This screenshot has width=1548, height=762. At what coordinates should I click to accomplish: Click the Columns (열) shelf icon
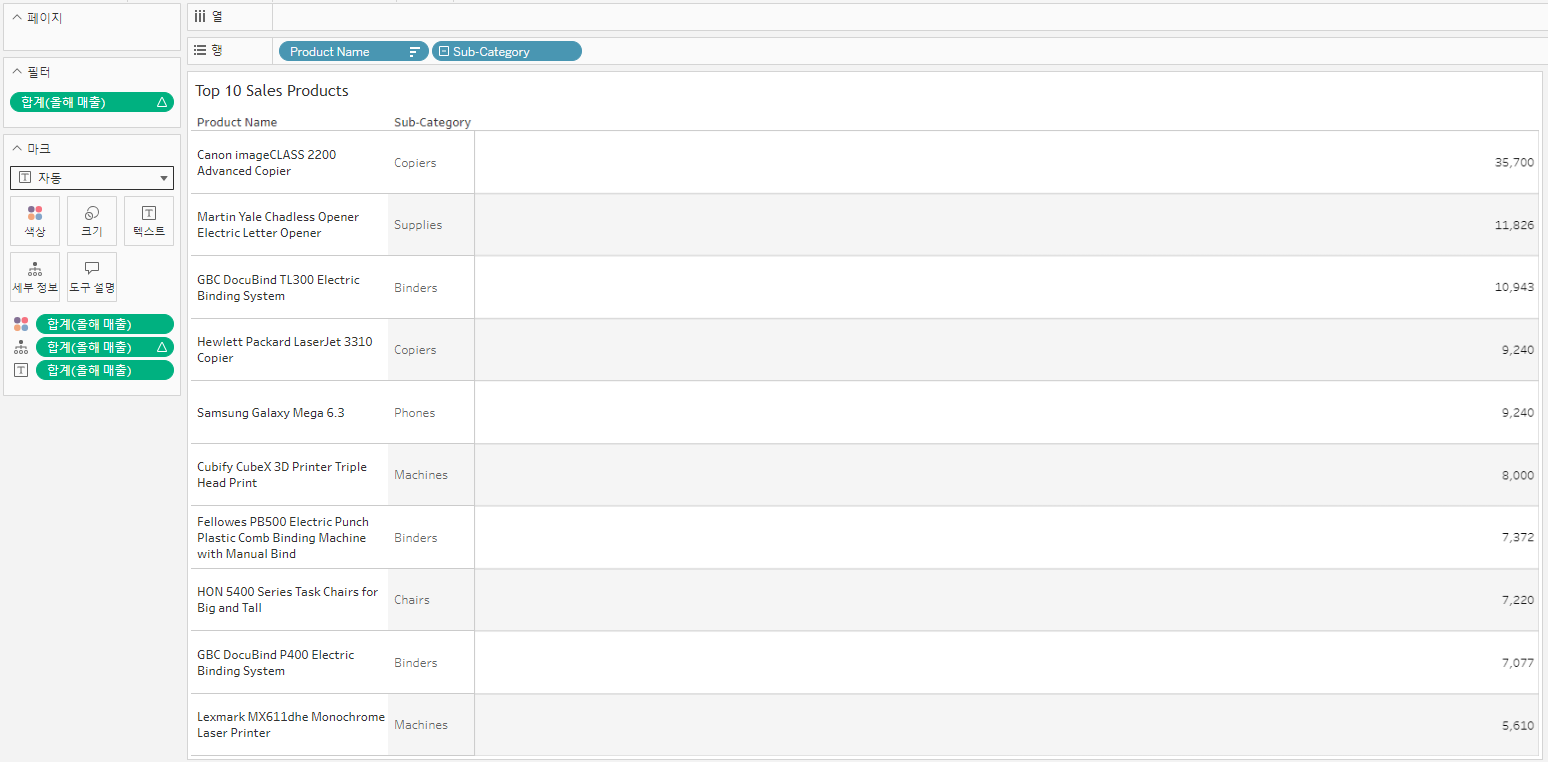[200, 16]
